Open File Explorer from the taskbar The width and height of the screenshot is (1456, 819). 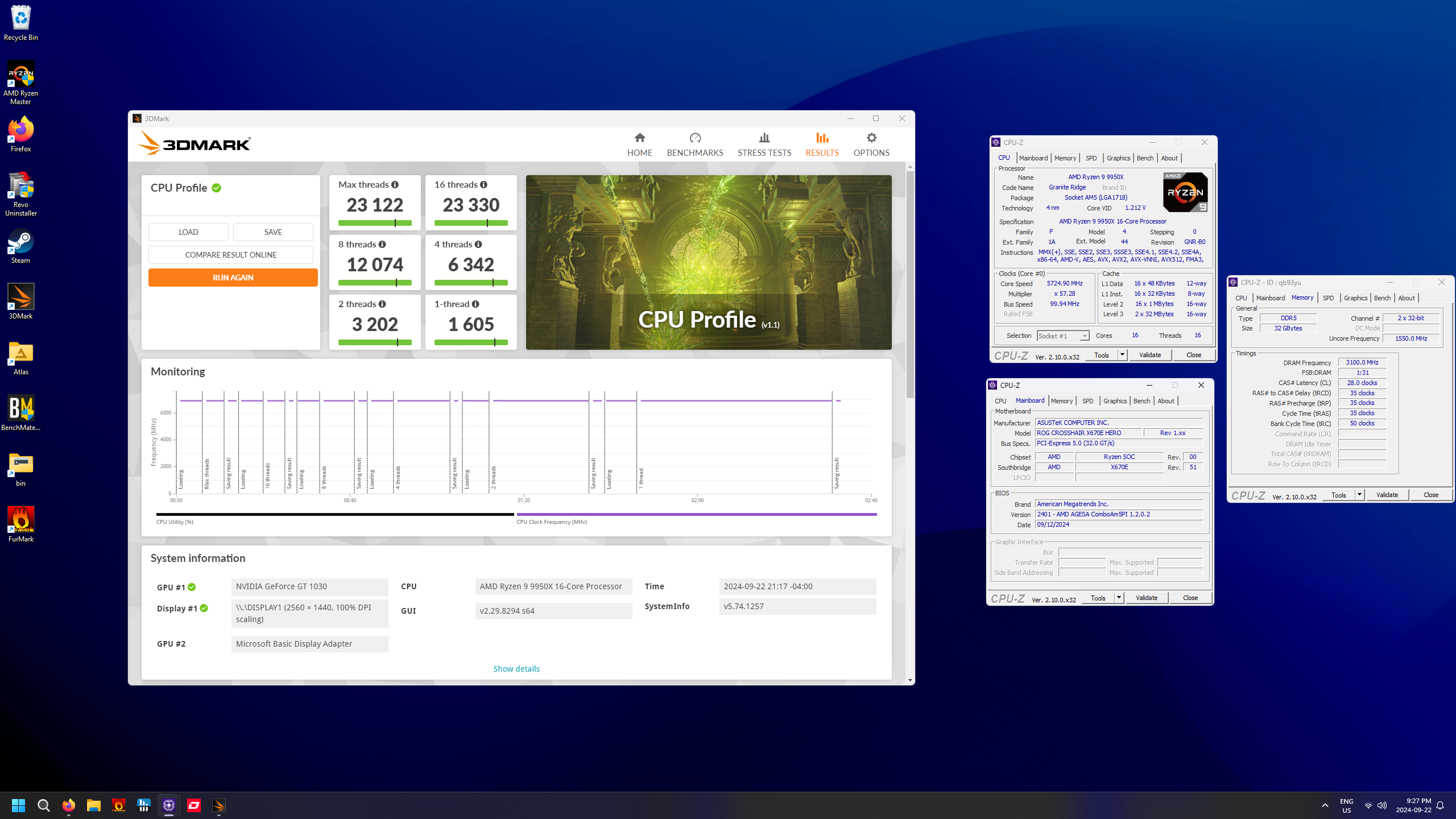pos(93,805)
